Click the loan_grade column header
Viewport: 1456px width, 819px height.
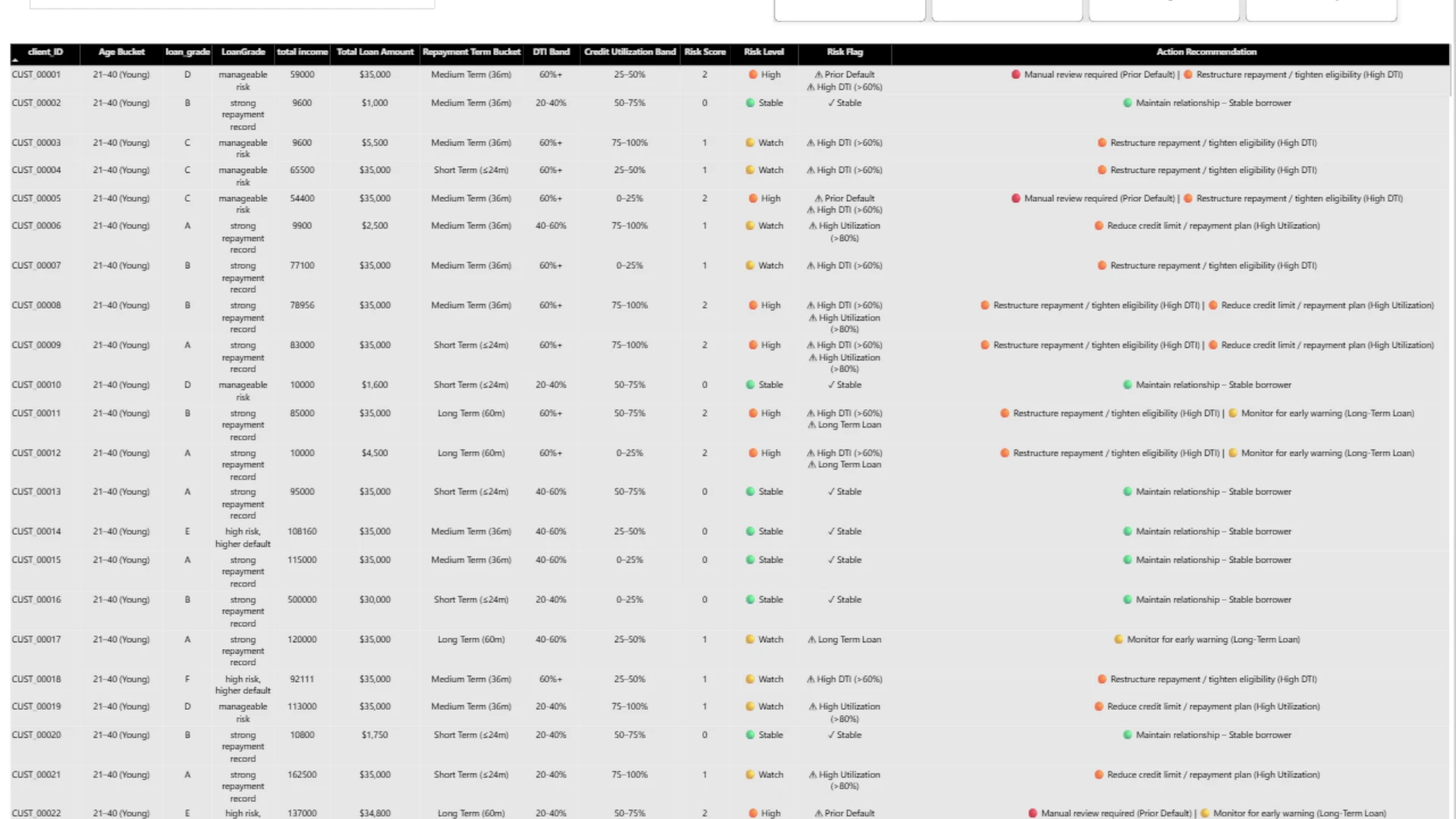click(x=187, y=52)
